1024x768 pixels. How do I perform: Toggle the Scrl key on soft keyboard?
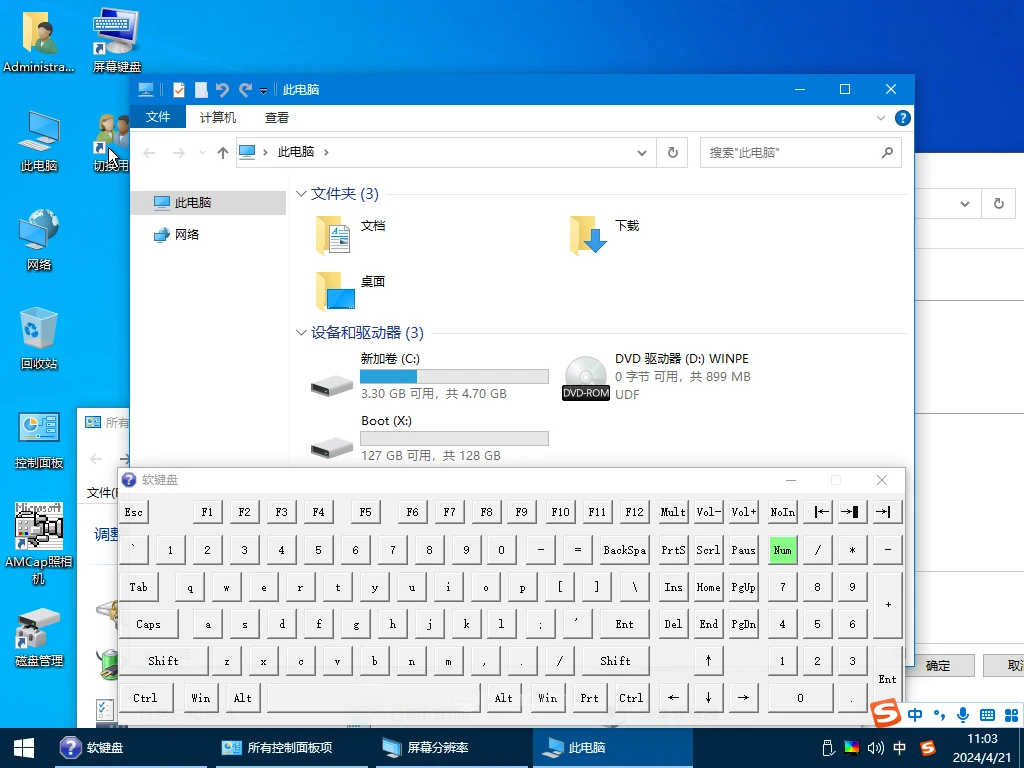click(708, 550)
